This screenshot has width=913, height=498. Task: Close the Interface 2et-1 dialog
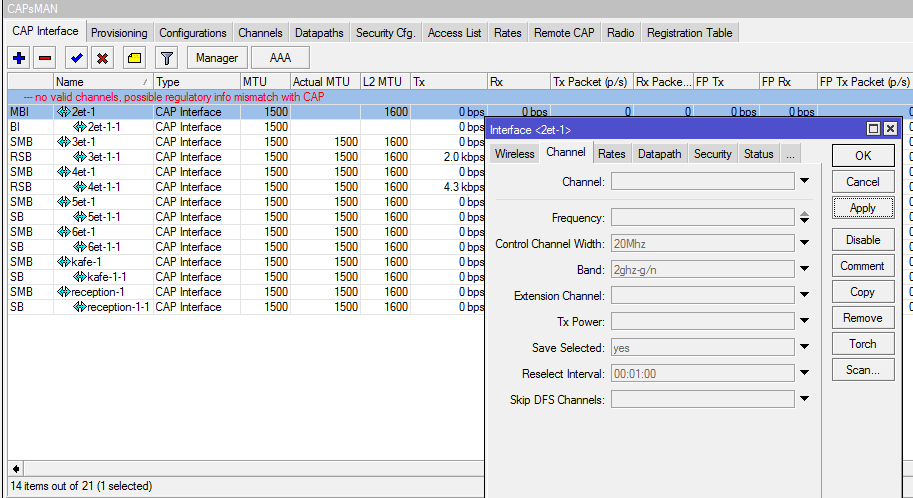tap(890, 129)
